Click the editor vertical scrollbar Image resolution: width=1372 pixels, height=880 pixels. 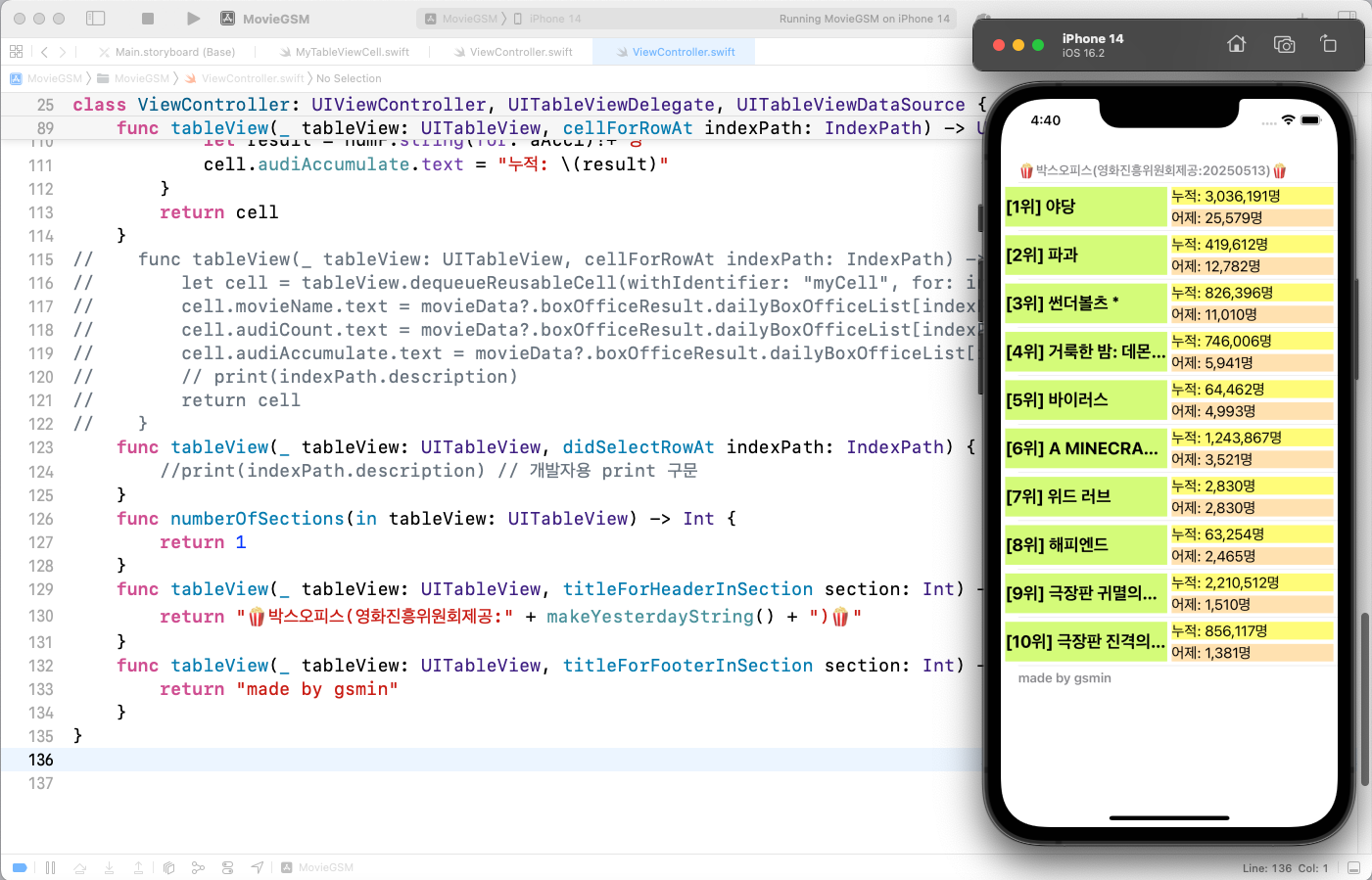(1365, 700)
